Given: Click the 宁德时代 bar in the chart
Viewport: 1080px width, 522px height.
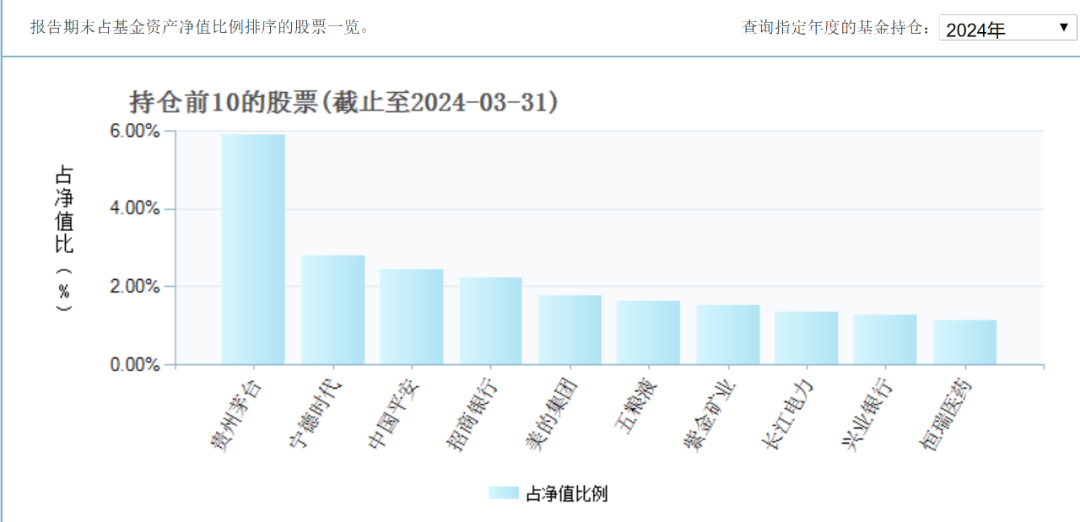Looking at the screenshot, I should pos(333,310).
